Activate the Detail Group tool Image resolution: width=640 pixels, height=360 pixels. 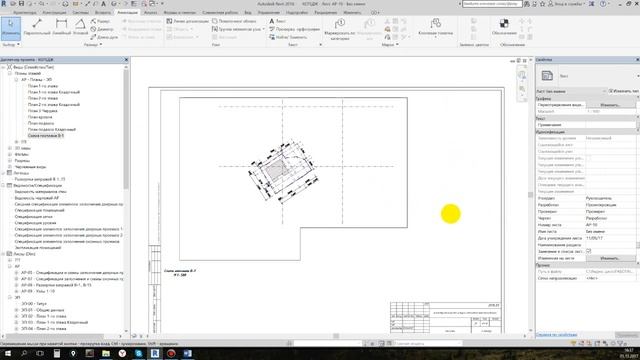(238, 29)
